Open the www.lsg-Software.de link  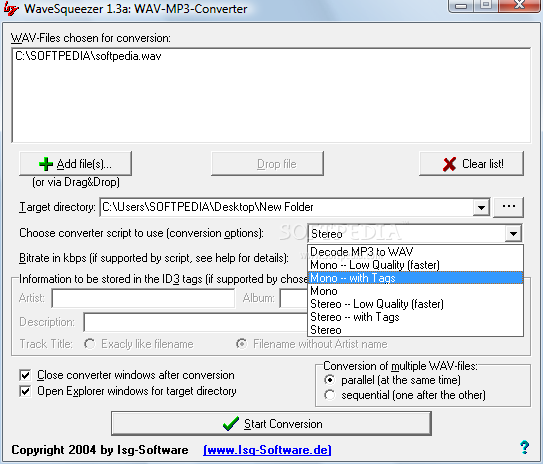pos(267,450)
